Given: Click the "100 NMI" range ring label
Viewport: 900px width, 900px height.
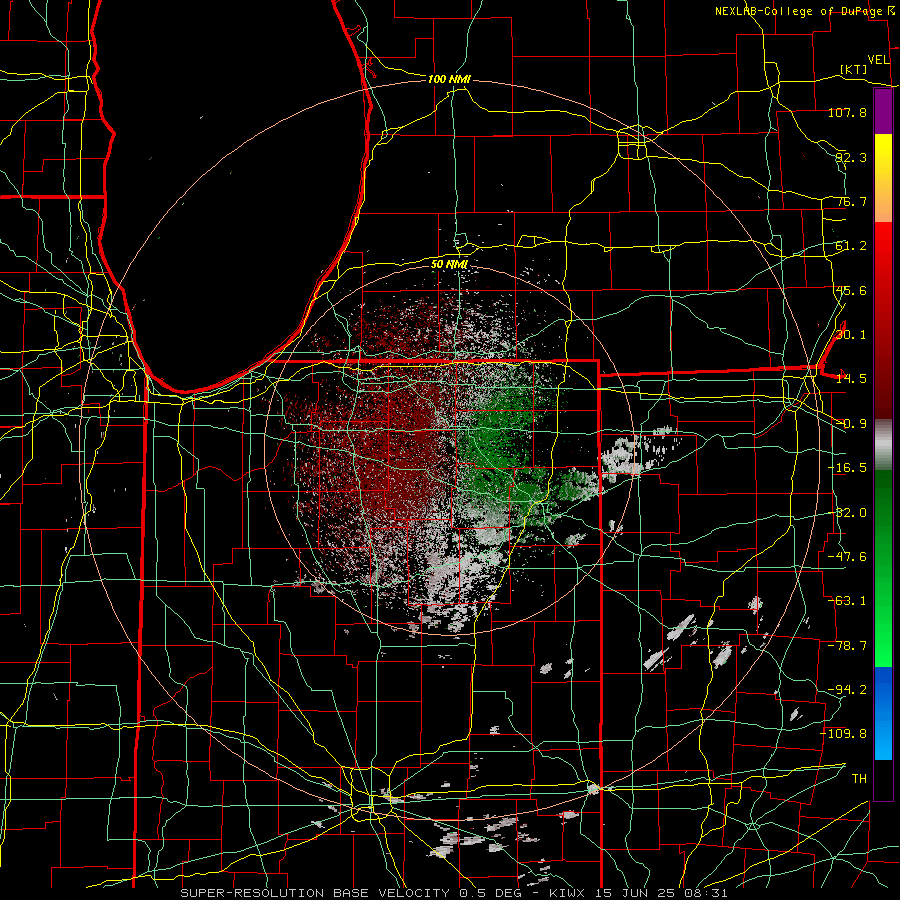Looking at the screenshot, I should [x=449, y=79].
